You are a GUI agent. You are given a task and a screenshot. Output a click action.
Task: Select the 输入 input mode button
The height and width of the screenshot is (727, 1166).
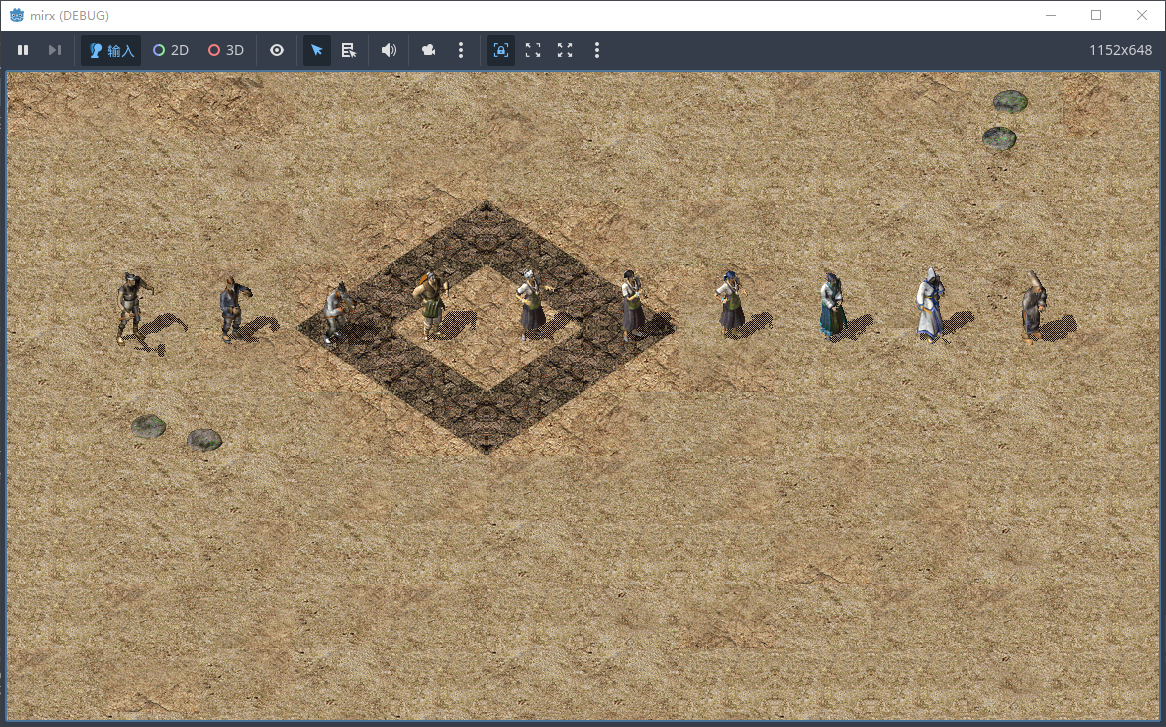pos(111,50)
